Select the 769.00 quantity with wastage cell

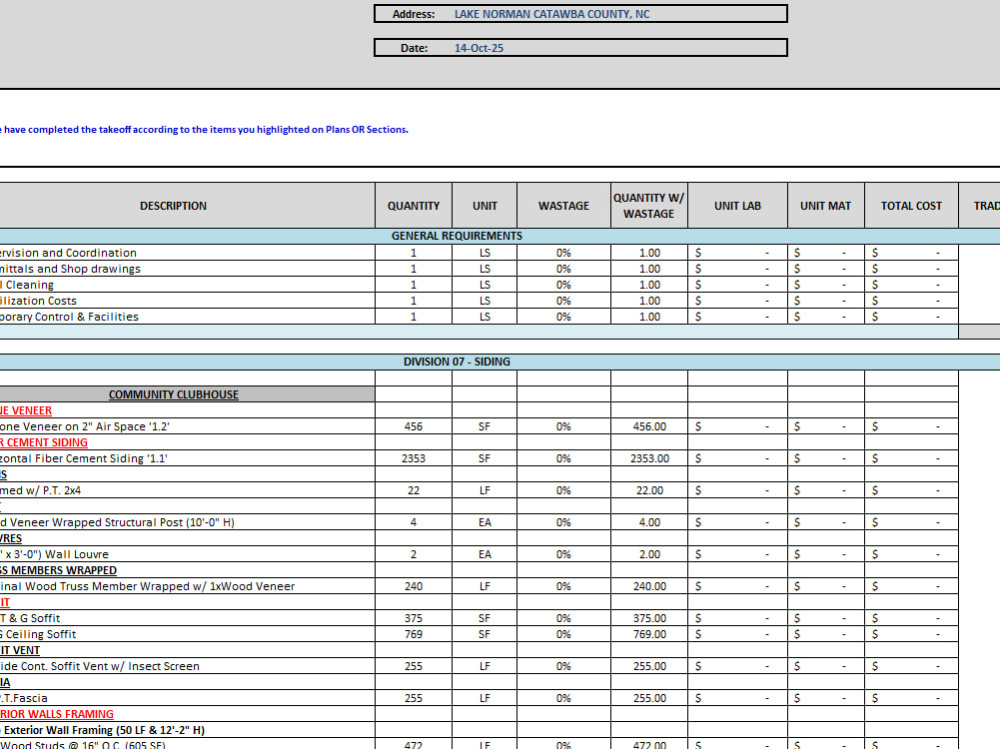649,634
